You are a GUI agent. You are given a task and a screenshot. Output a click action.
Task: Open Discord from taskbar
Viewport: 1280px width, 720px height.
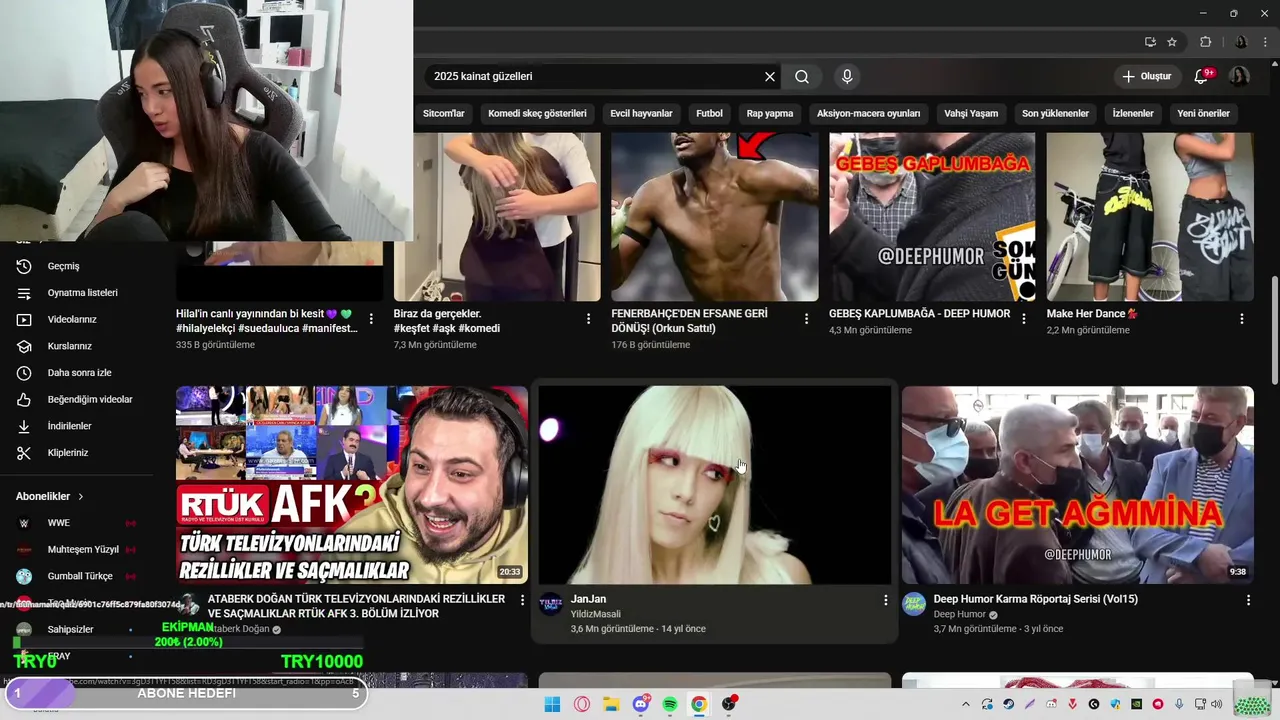coord(641,704)
